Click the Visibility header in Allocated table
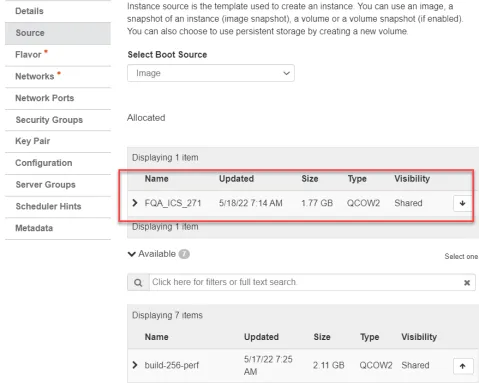 (412, 179)
